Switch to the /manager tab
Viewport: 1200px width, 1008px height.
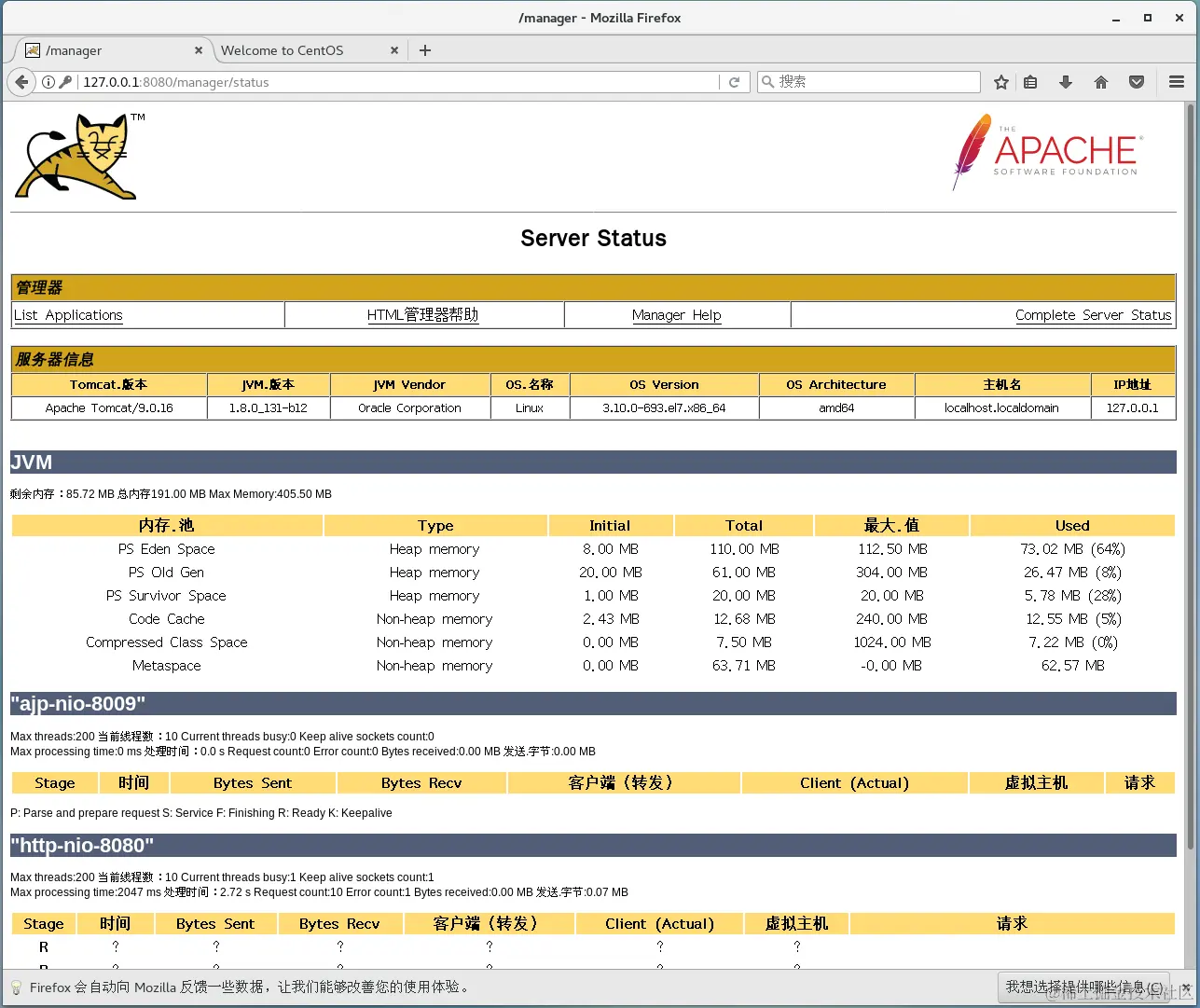(110, 50)
